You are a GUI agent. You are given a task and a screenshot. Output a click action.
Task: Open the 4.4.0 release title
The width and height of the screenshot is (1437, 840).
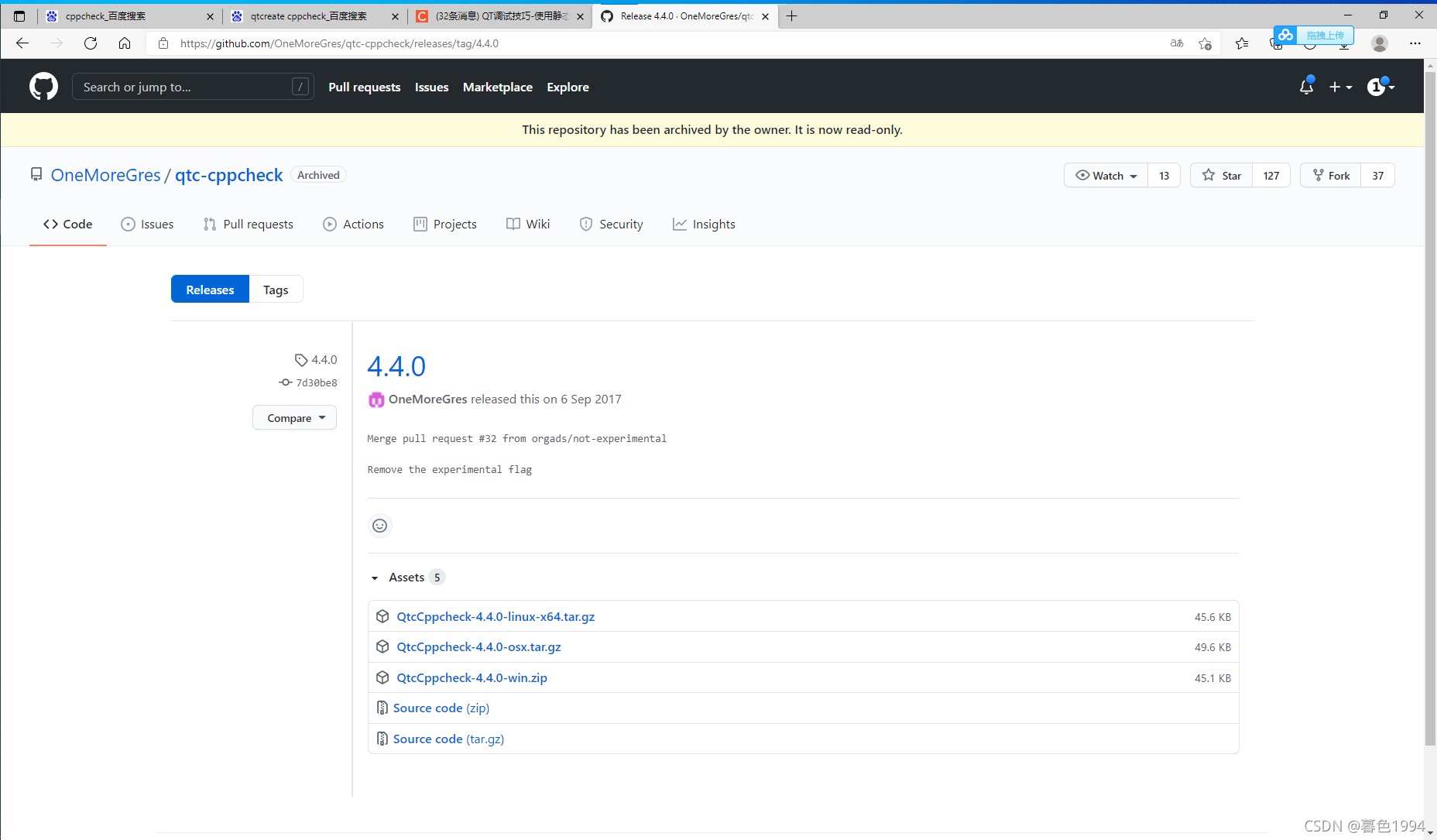coord(396,366)
